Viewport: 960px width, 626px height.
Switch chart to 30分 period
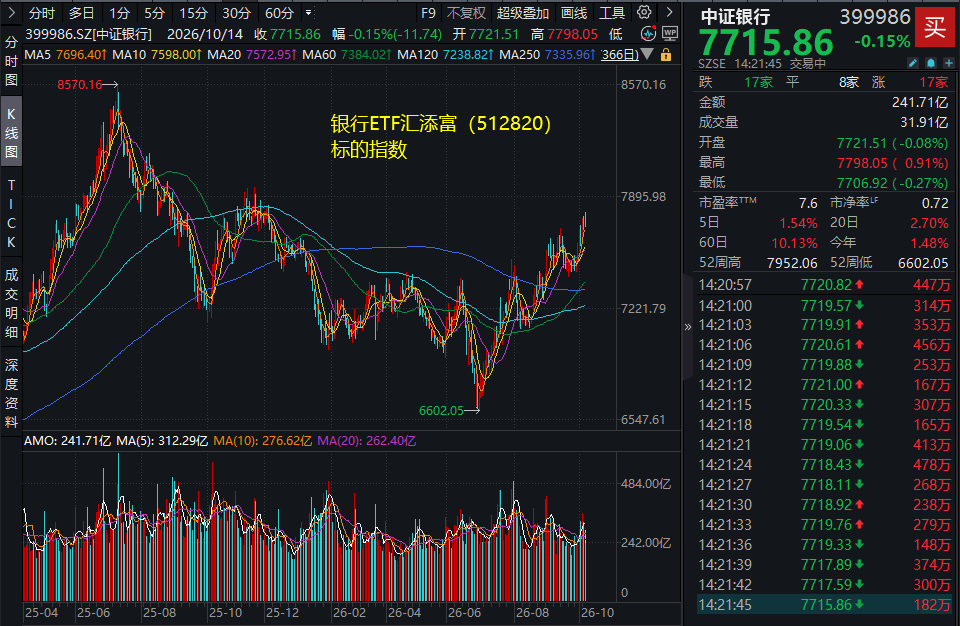(236, 13)
